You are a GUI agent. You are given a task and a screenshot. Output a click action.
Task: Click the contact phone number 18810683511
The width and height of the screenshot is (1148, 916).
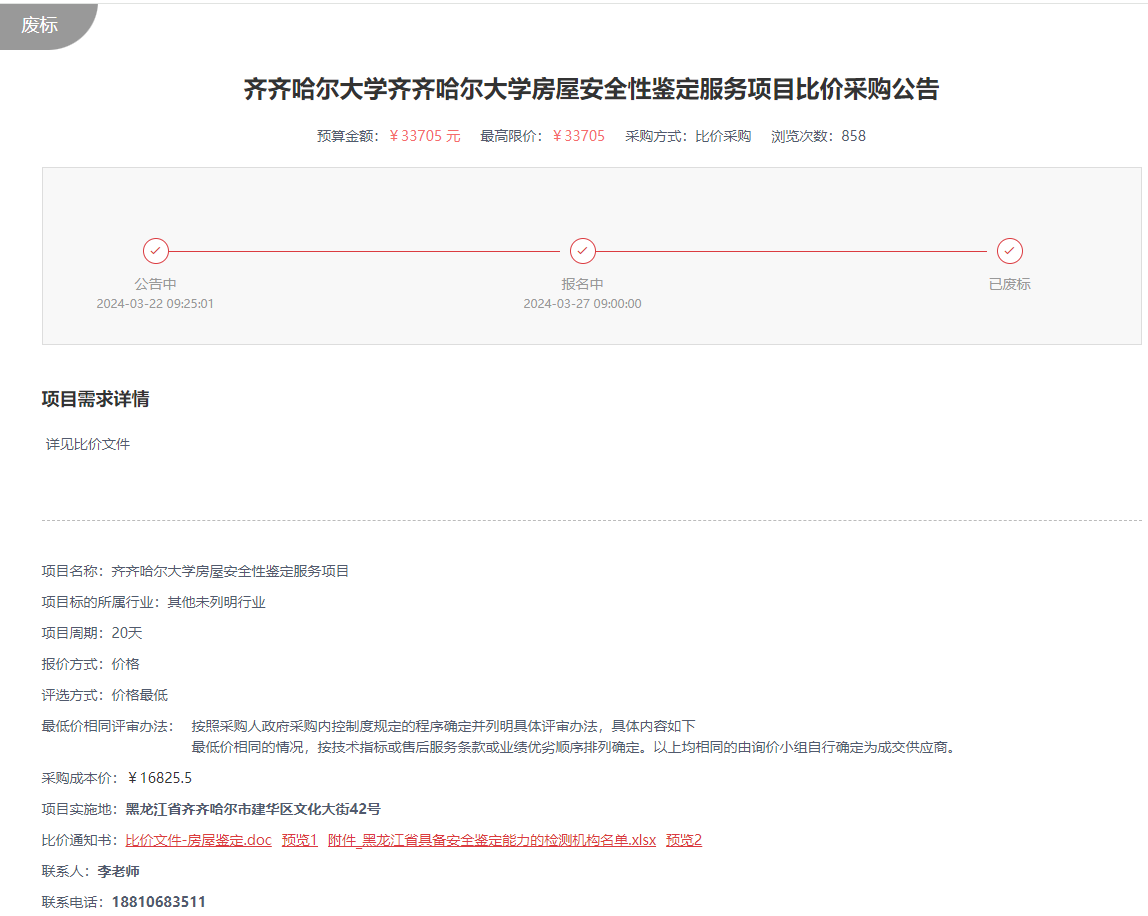pyautogui.click(x=158, y=902)
